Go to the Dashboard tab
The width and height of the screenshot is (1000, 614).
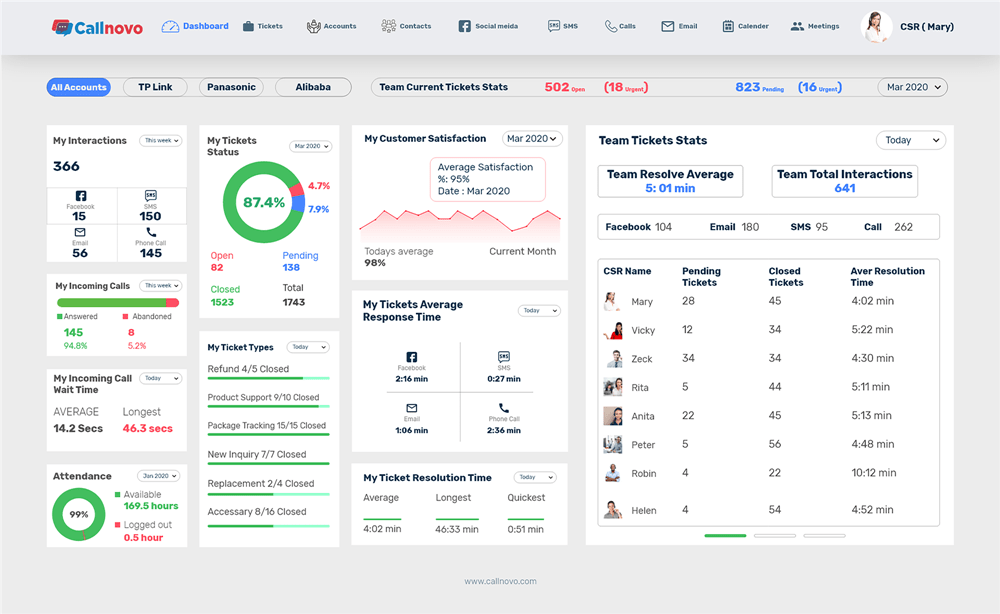point(195,26)
